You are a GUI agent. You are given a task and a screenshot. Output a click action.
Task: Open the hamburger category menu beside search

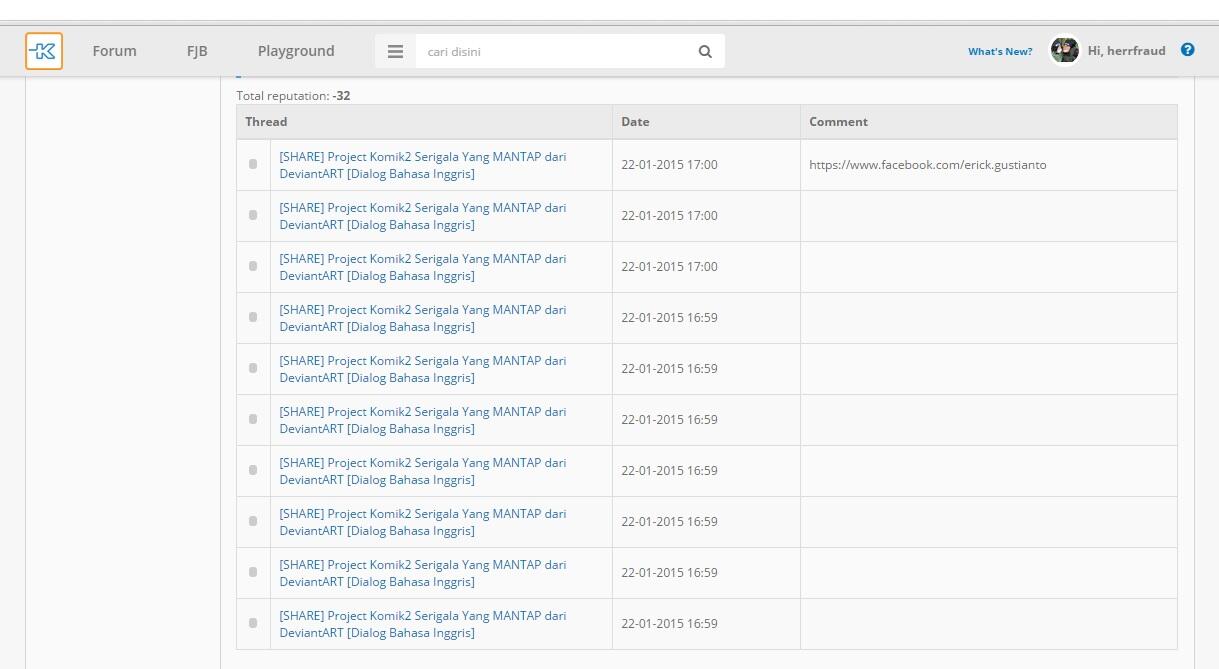(395, 51)
